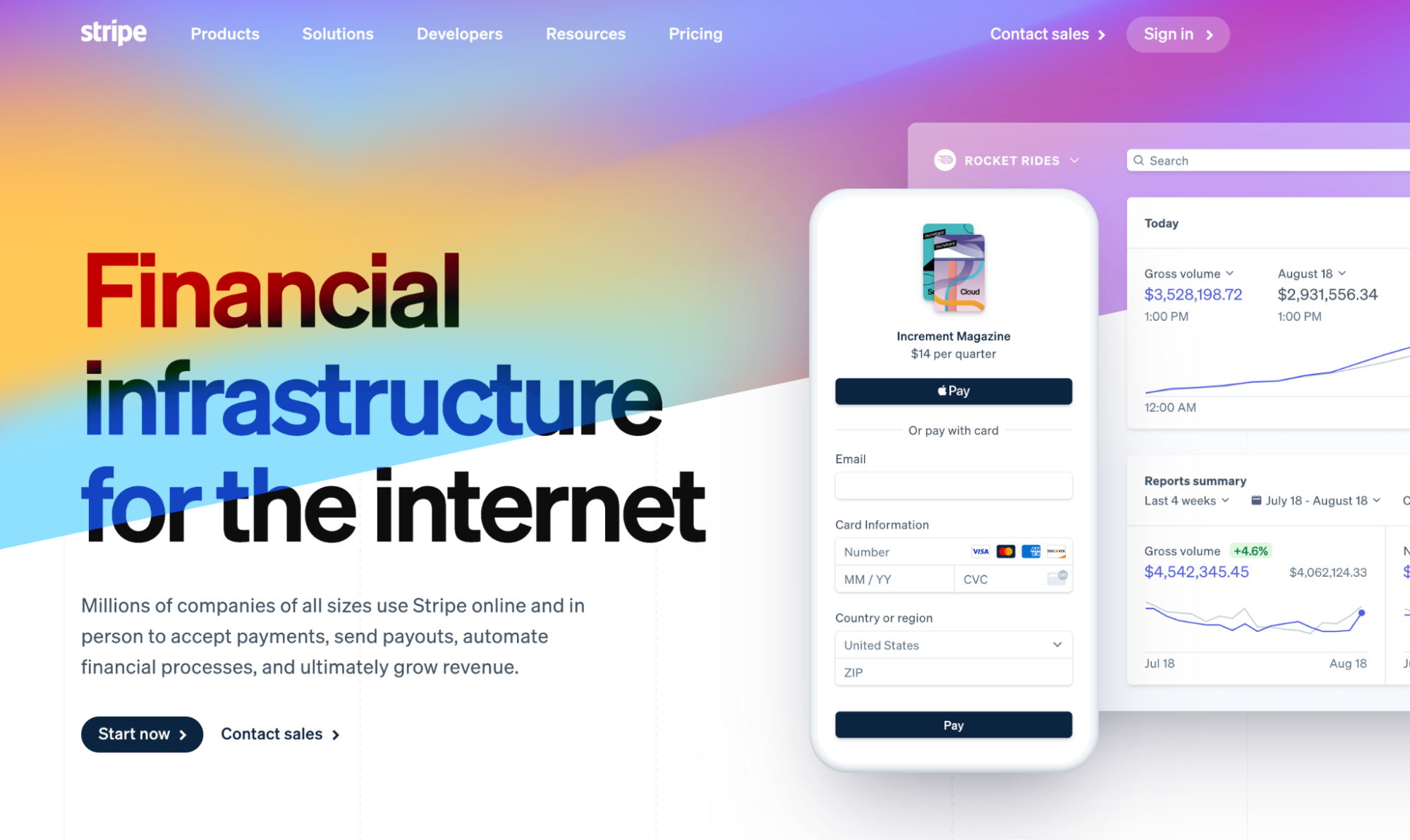1410x840 pixels.
Task: Click the Mastercard icon in card fields
Action: tap(1006, 551)
